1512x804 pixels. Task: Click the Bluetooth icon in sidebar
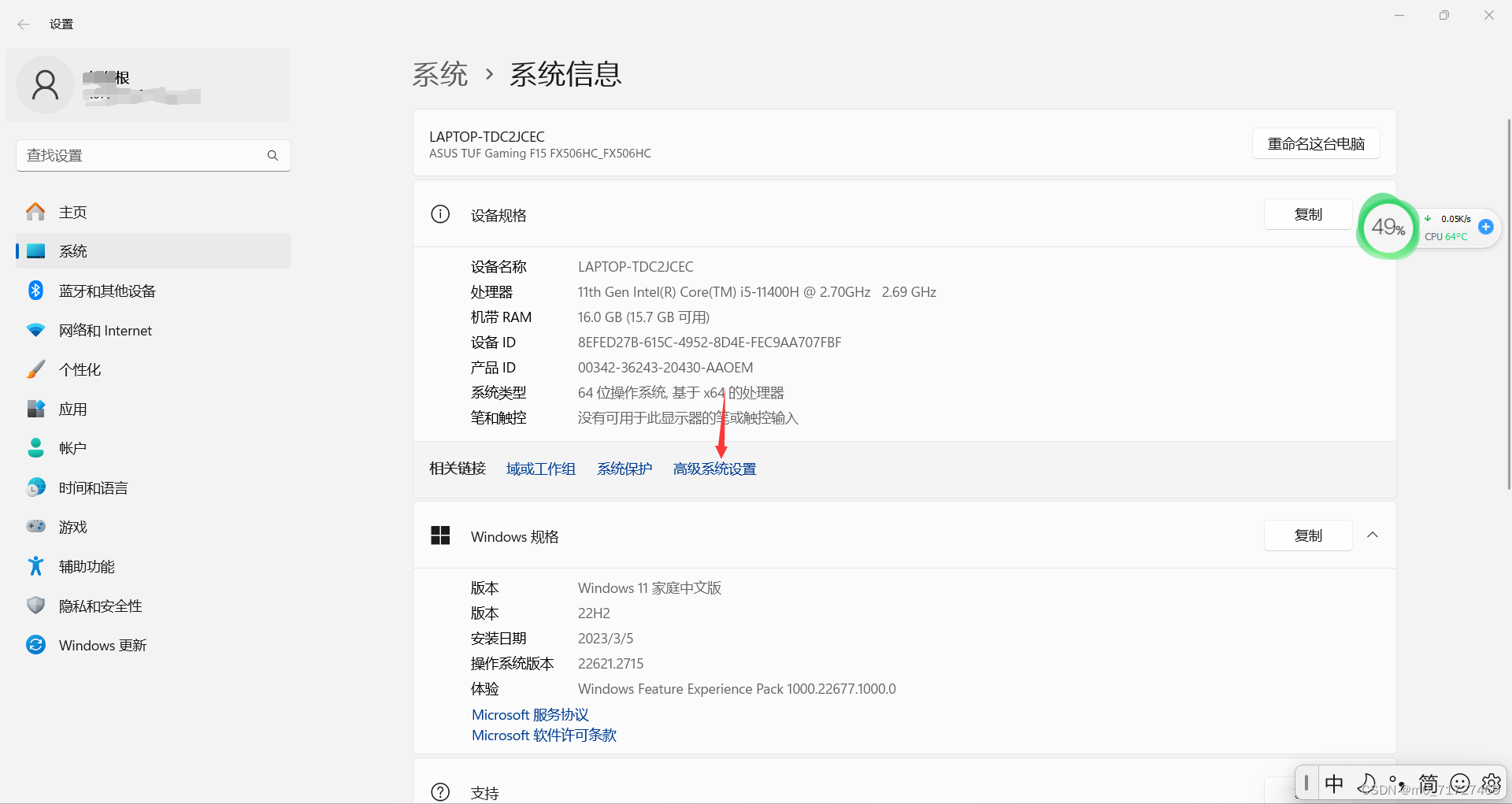tap(35, 291)
